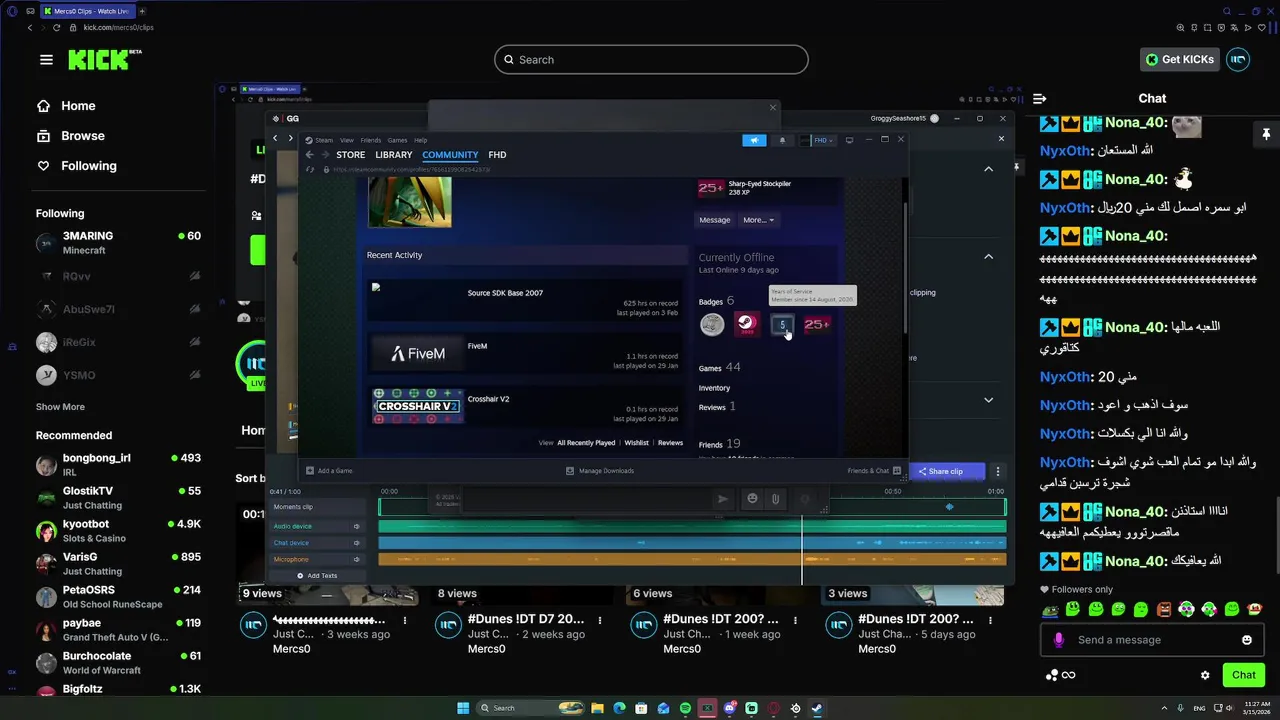
Task: Open the FHD tab in Steam
Action: [x=497, y=155]
